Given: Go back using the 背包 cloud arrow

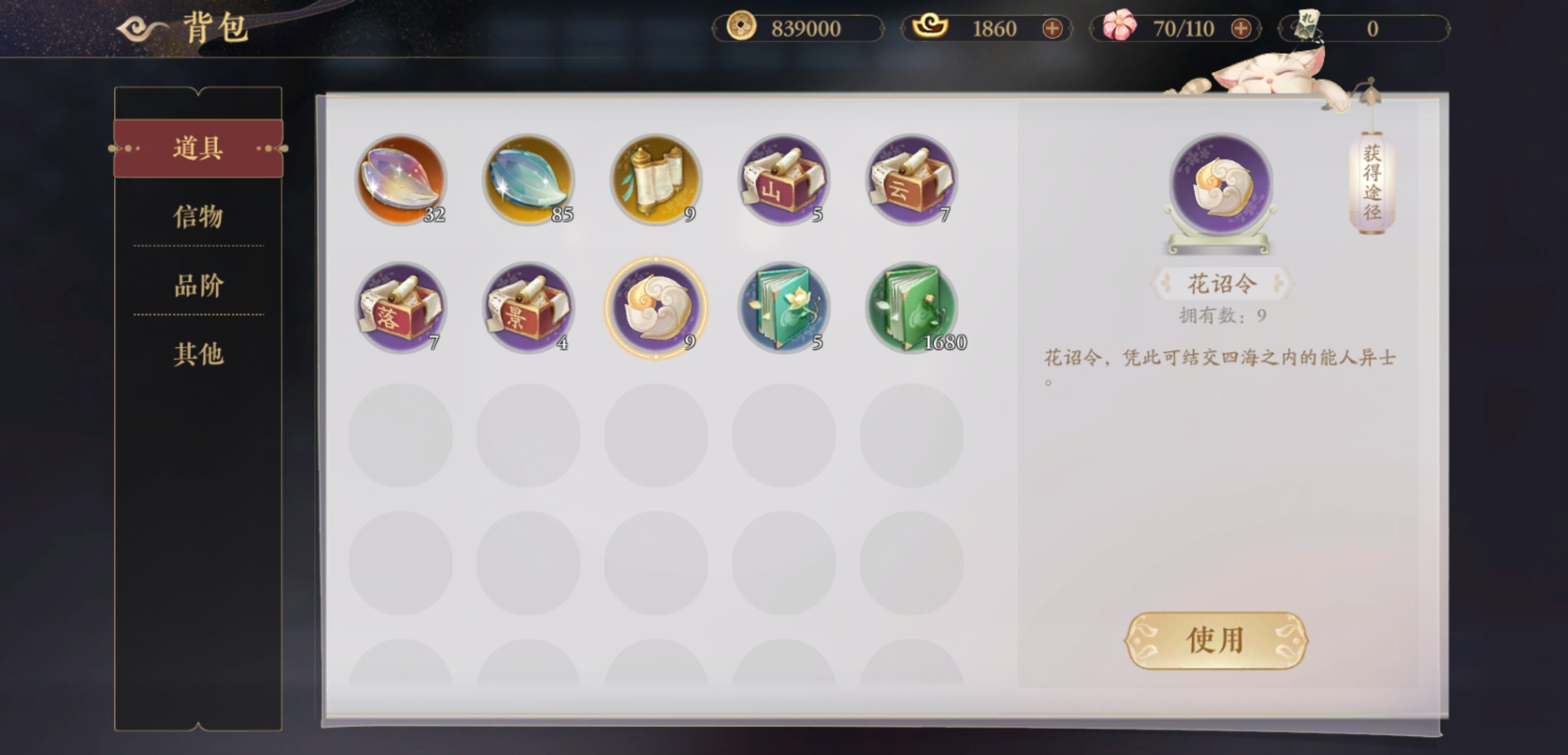Looking at the screenshot, I should (x=143, y=29).
